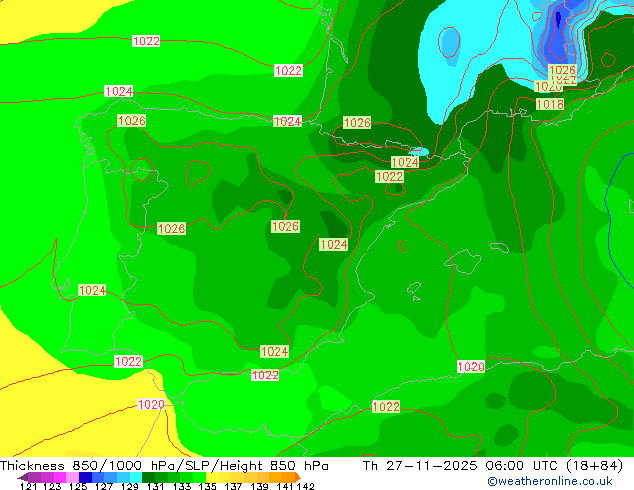This screenshot has width=634, height=490.
Task: Click the legend value 127
Action: [104, 486]
